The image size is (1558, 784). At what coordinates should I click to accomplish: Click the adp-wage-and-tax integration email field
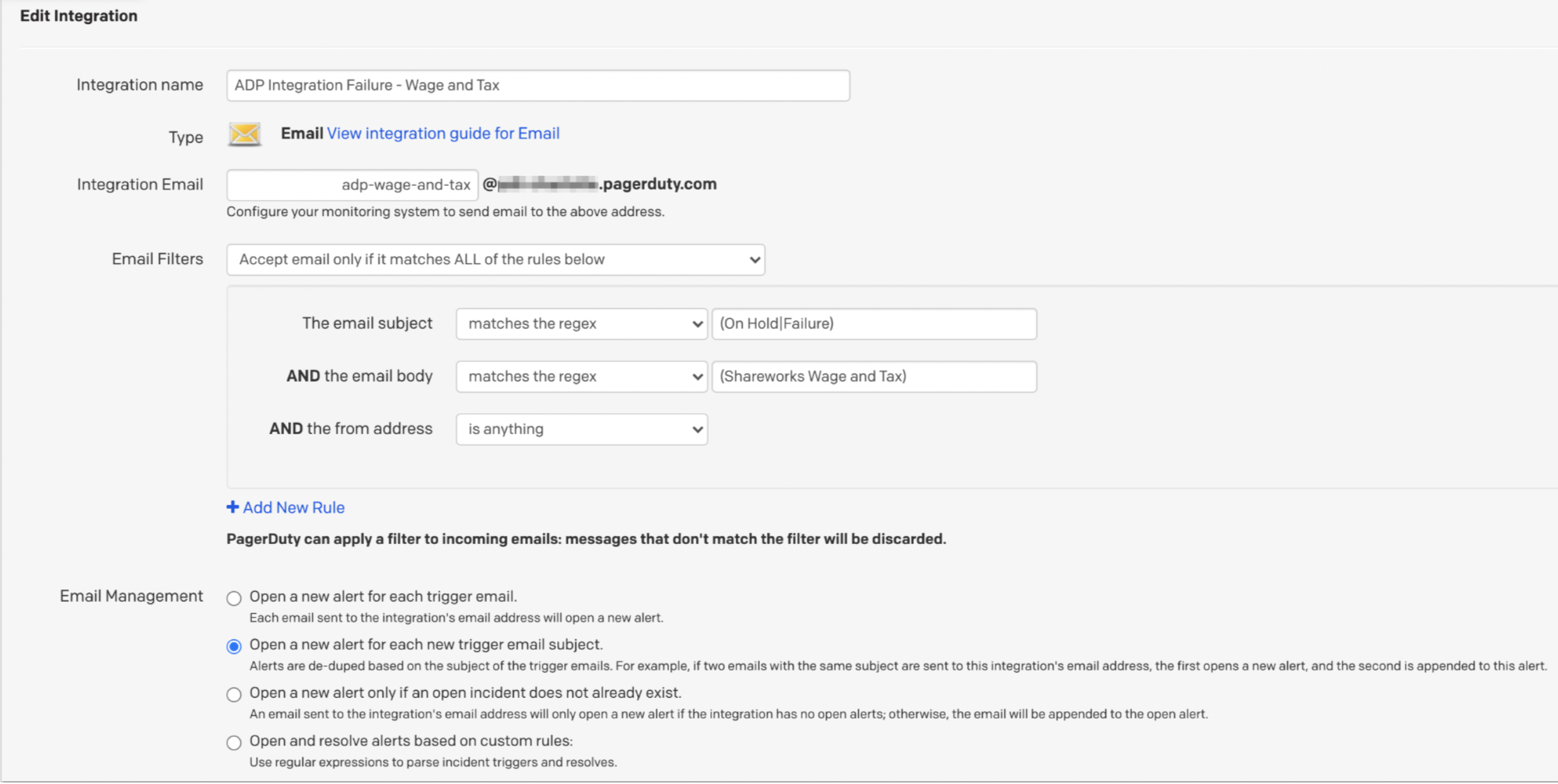352,185
